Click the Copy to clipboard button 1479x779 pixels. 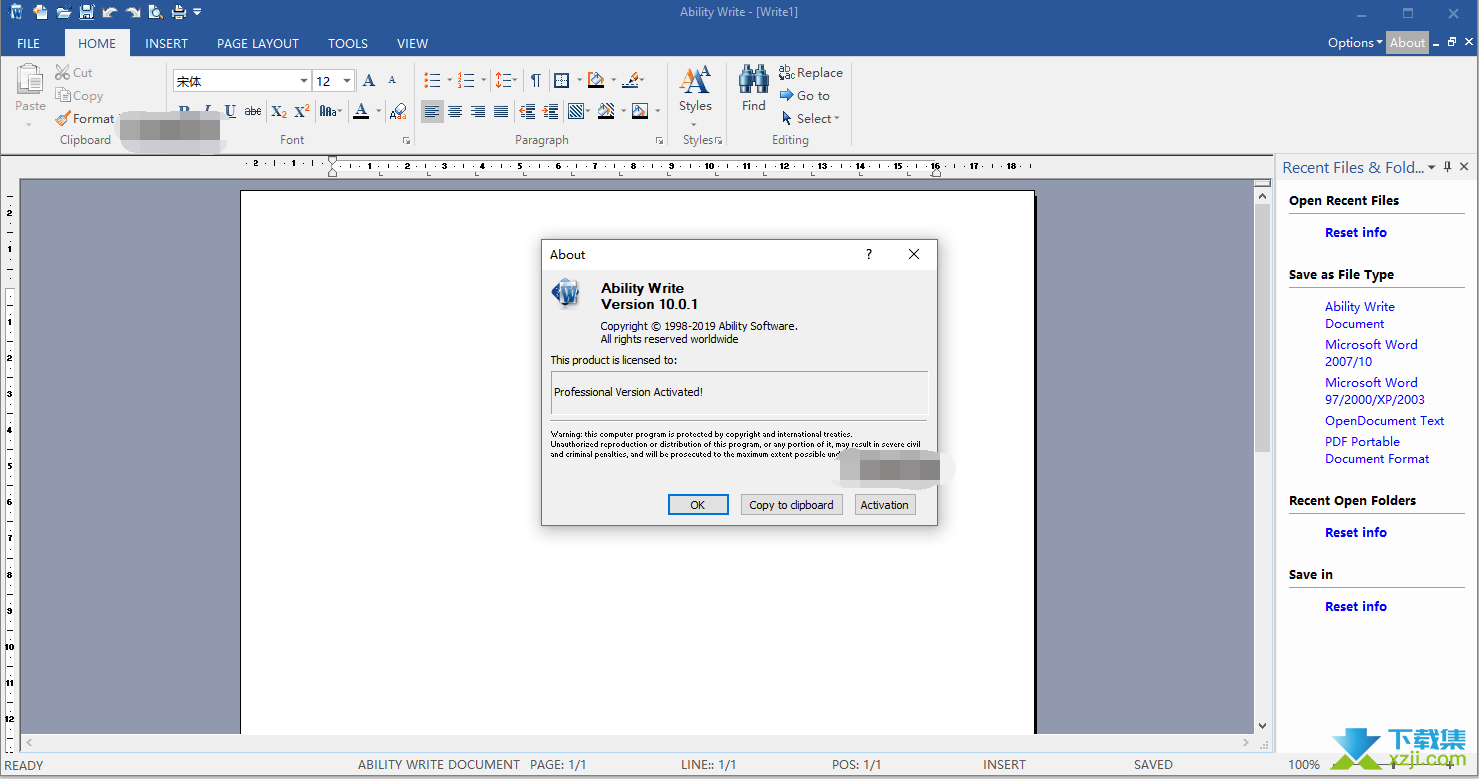791,505
